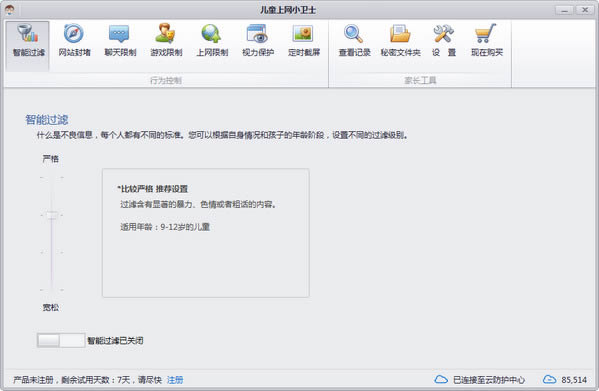Click the 视力保护 eye protection icon
Viewport: 599px width, 391px height.
(x=258, y=40)
